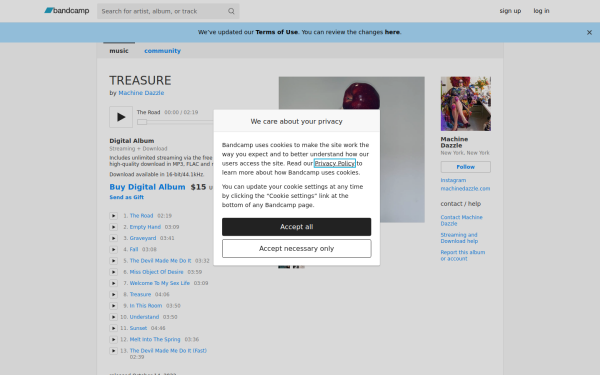Switch to the community tab
The width and height of the screenshot is (600, 375).
click(162, 51)
